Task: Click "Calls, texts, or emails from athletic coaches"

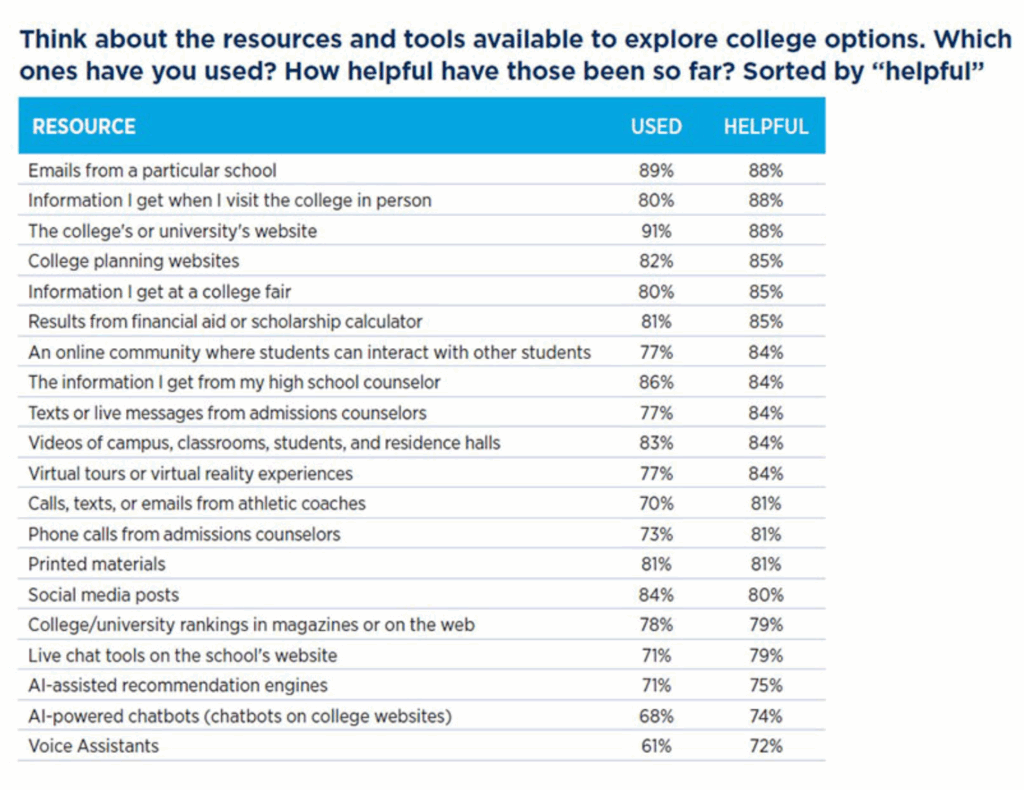Action: (197, 504)
